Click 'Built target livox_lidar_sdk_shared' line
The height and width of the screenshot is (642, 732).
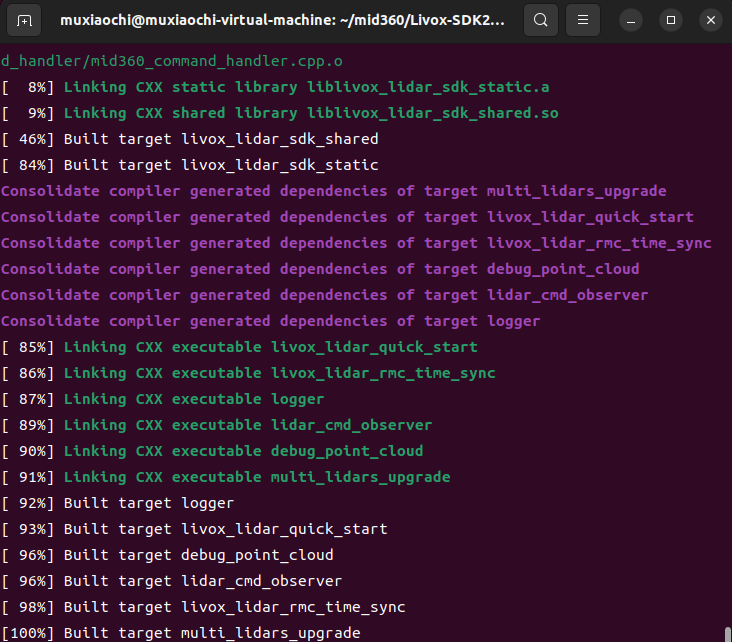(220, 139)
